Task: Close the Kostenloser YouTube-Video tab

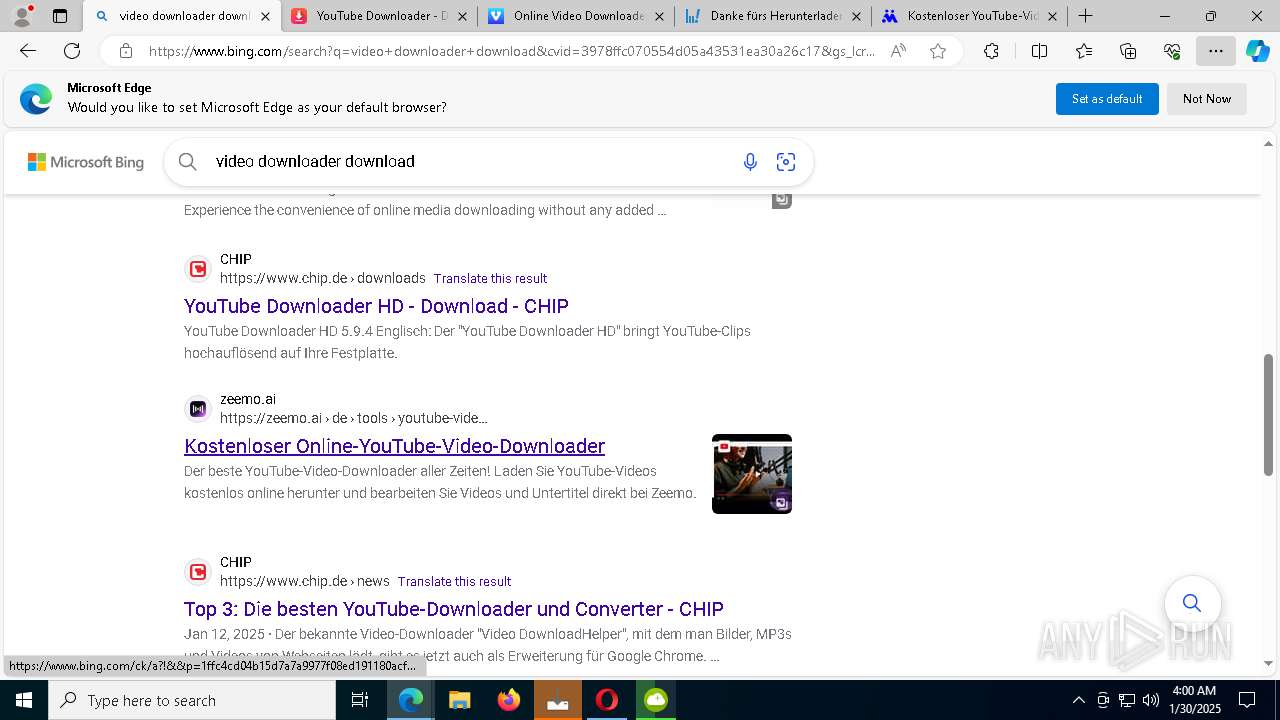Action: pos(1052,16)
